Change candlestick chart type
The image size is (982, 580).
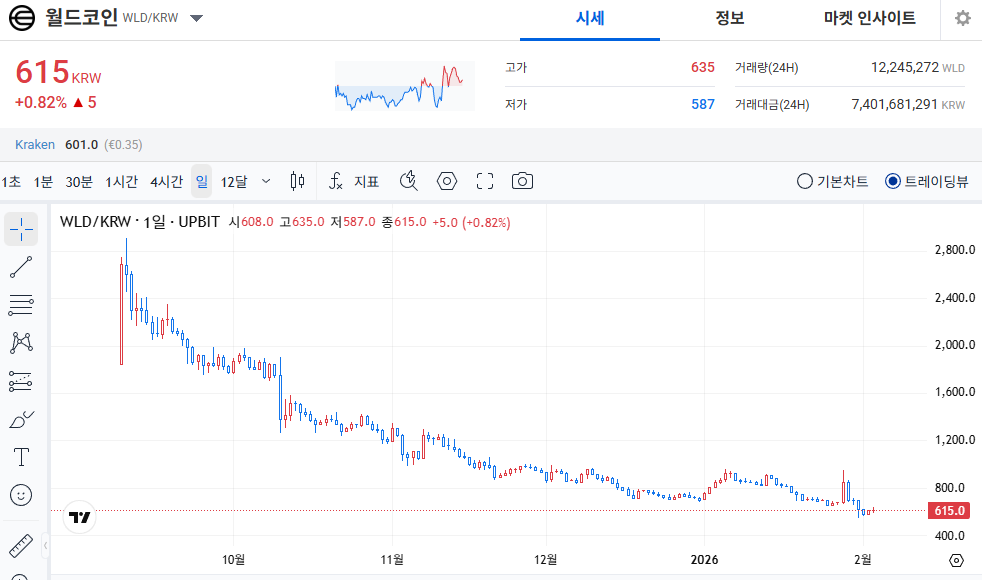click(x=297, y=181)
